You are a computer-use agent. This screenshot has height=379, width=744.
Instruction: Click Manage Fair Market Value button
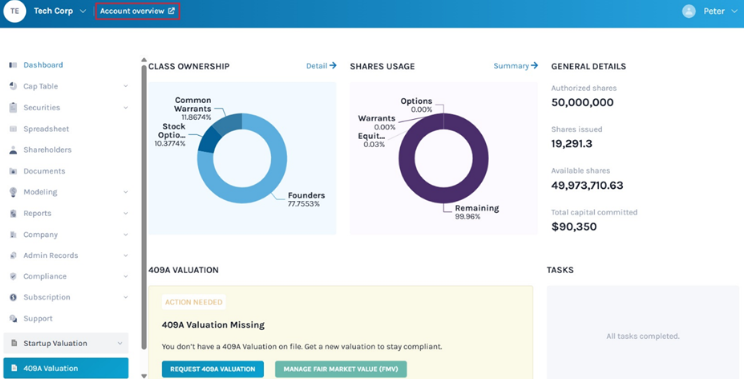click(x=341, y=369)
